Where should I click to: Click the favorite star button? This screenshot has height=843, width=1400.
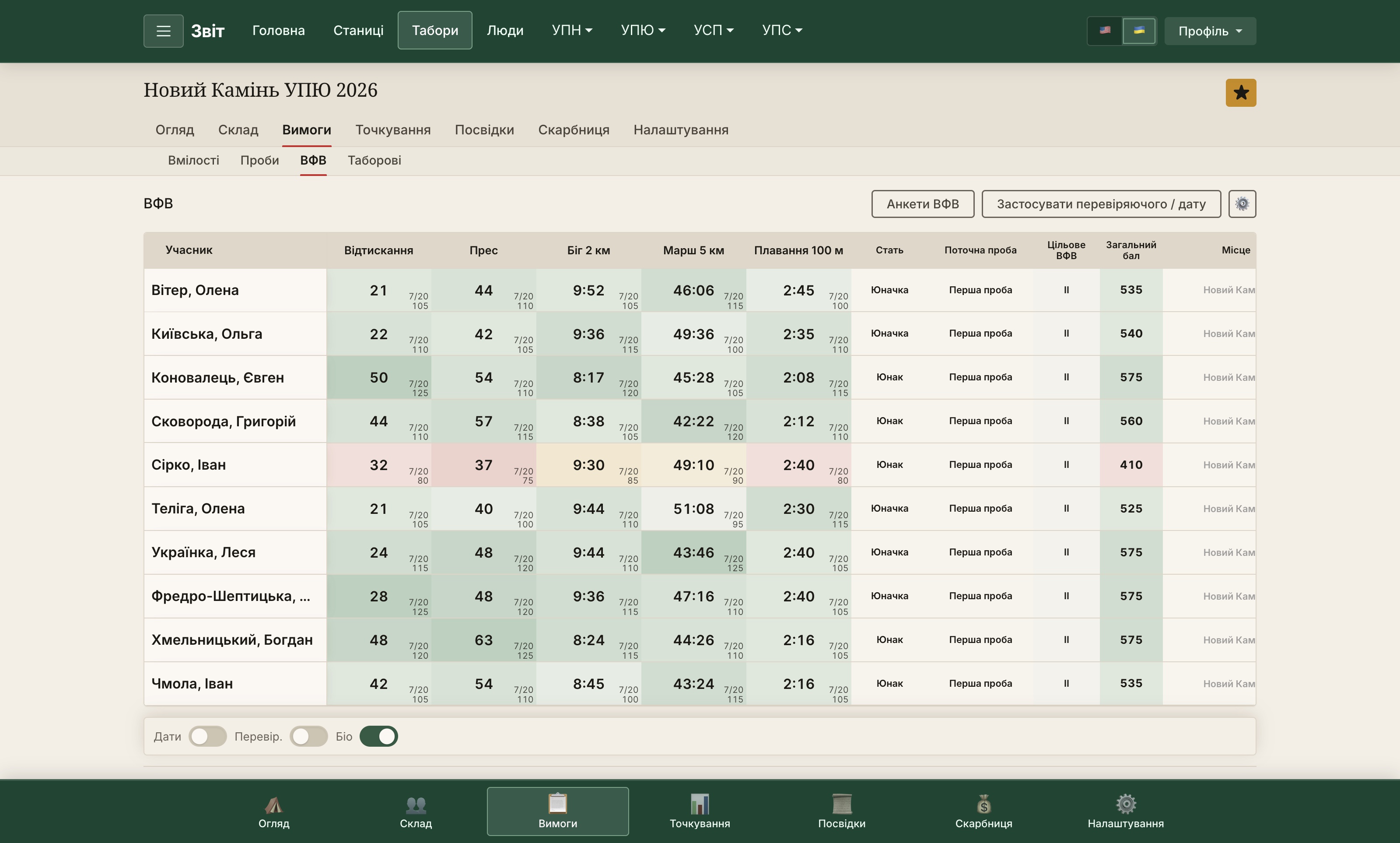(1240, 93)
